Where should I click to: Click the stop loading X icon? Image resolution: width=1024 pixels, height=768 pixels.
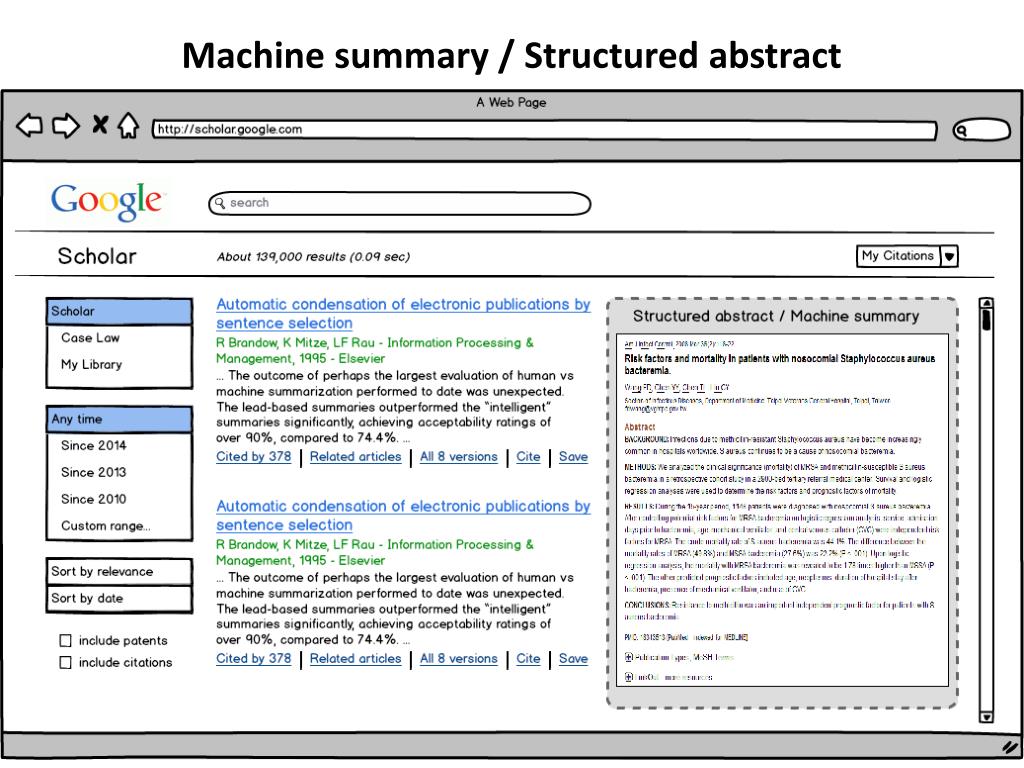[100, 124]
